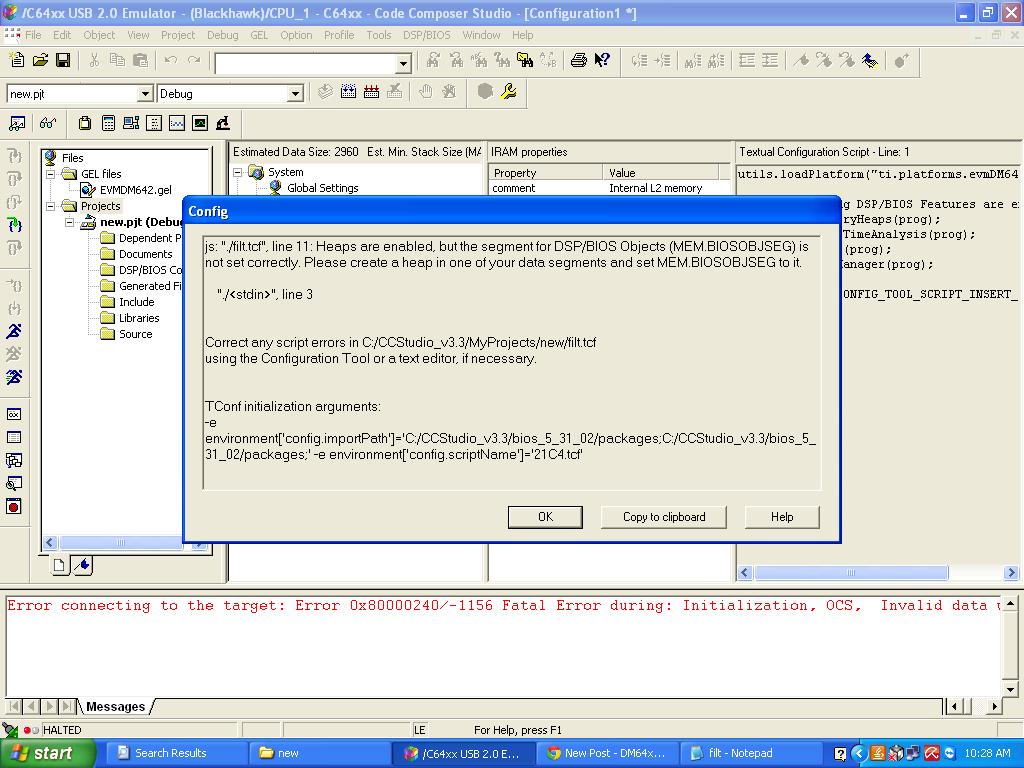Image resolution: width=1024 pixels, height=768 pixels.
Task: Open the project selector dropdown new.pjt
Action: (145, 94)
